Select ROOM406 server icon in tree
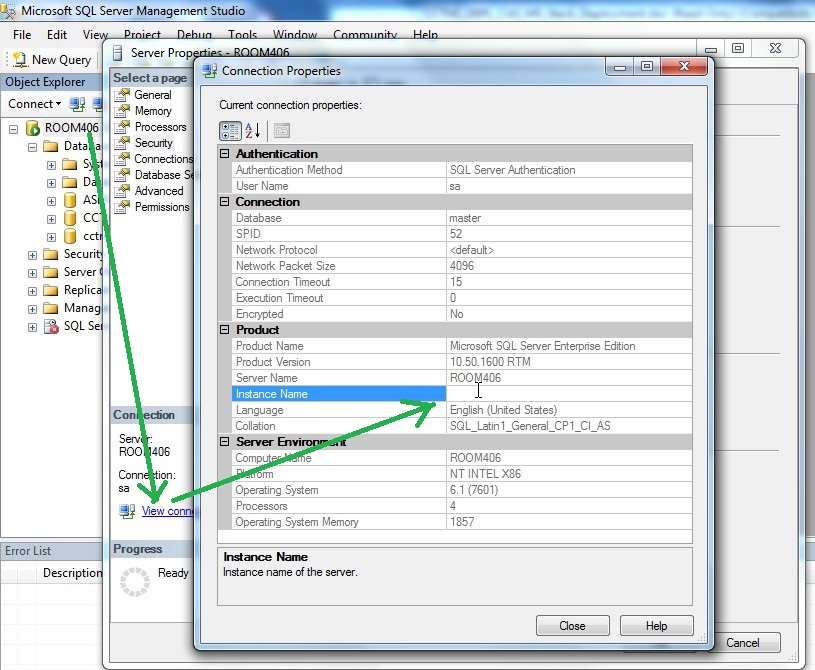Viewport: 815px width, 670px height. tap(33, 127)
